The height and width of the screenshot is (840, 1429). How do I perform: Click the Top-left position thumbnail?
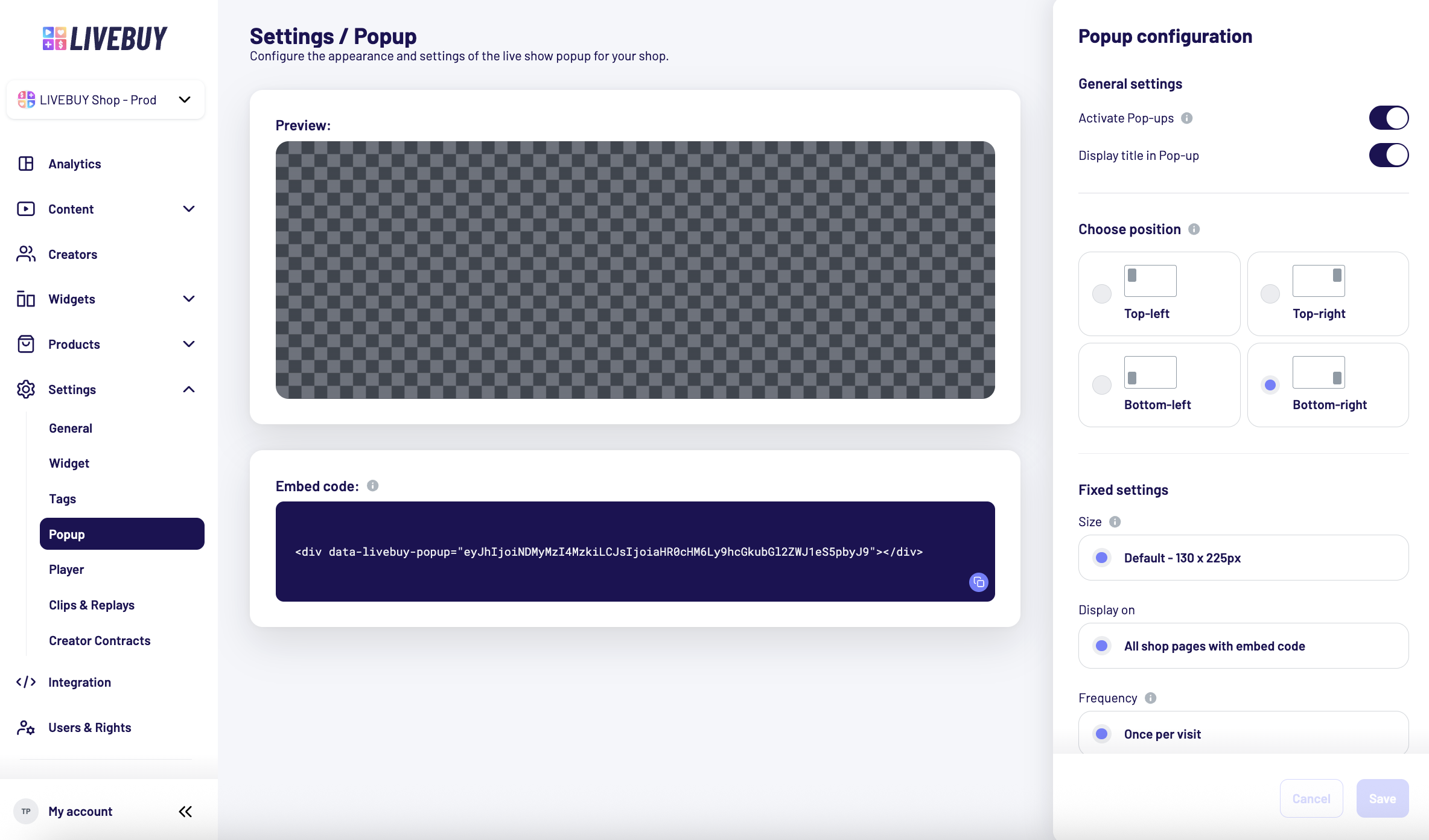[1150, 281]
